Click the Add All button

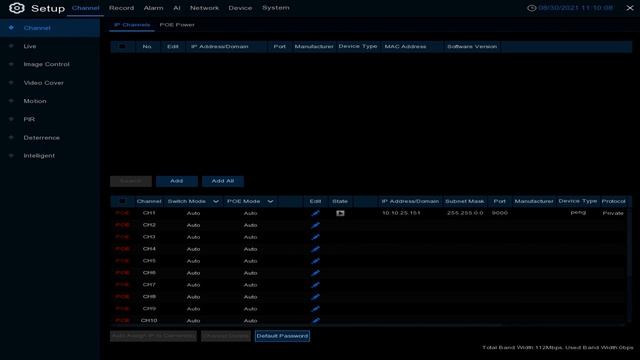[223, 181]
